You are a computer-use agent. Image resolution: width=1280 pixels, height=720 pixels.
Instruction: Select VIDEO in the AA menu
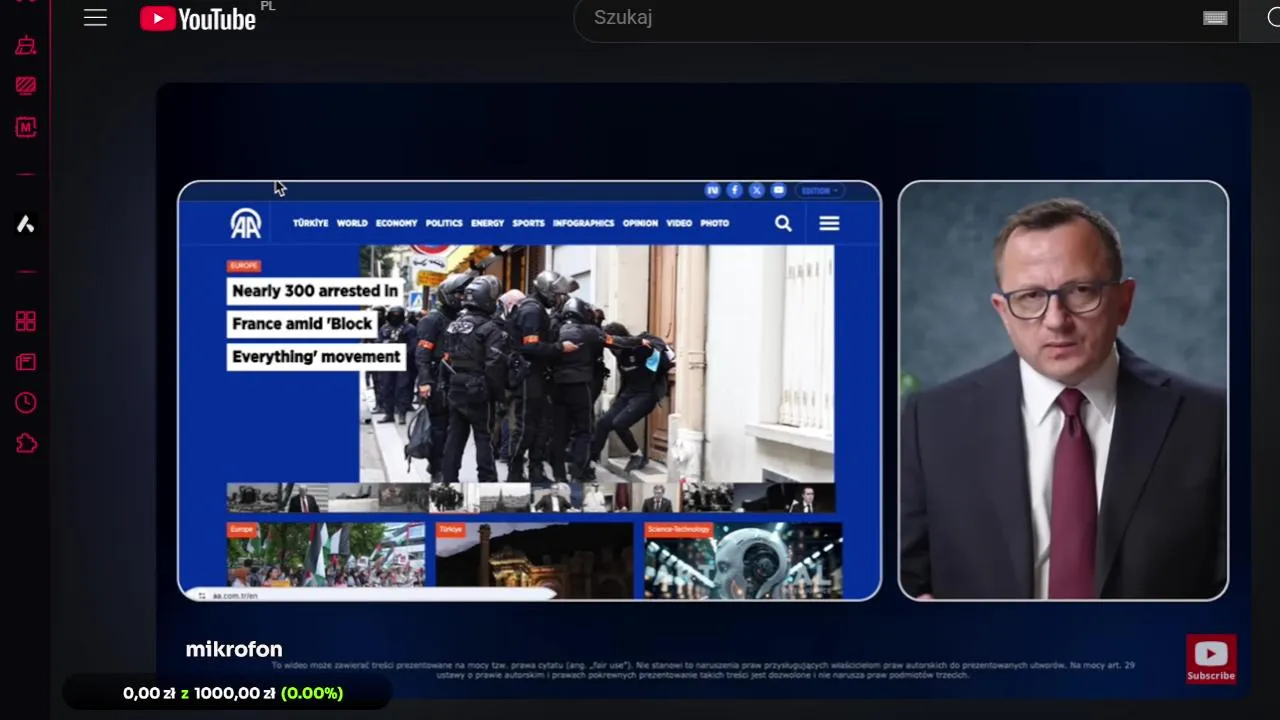(x=679, y=223)
